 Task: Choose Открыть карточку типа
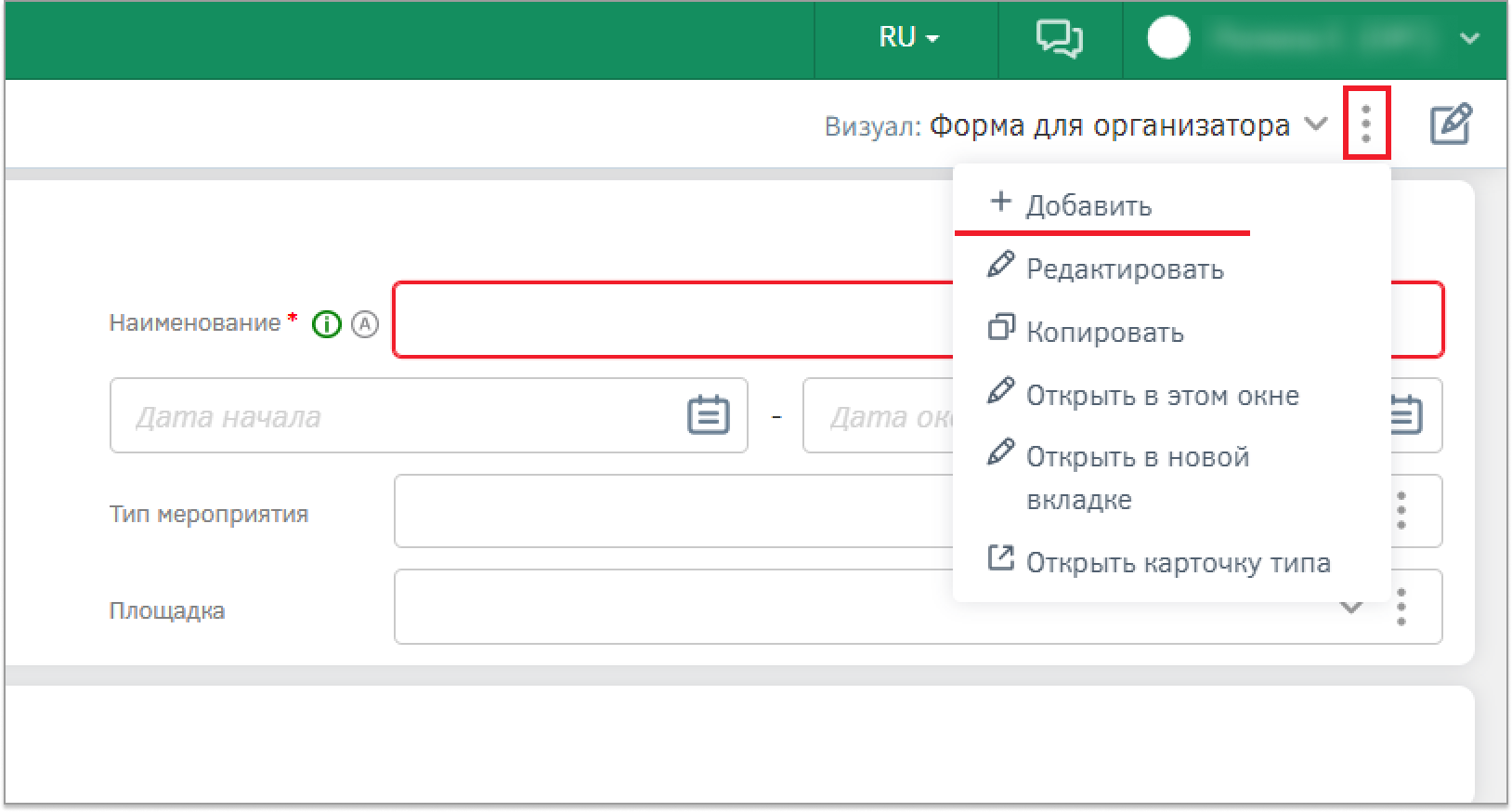click(1172, 562)
